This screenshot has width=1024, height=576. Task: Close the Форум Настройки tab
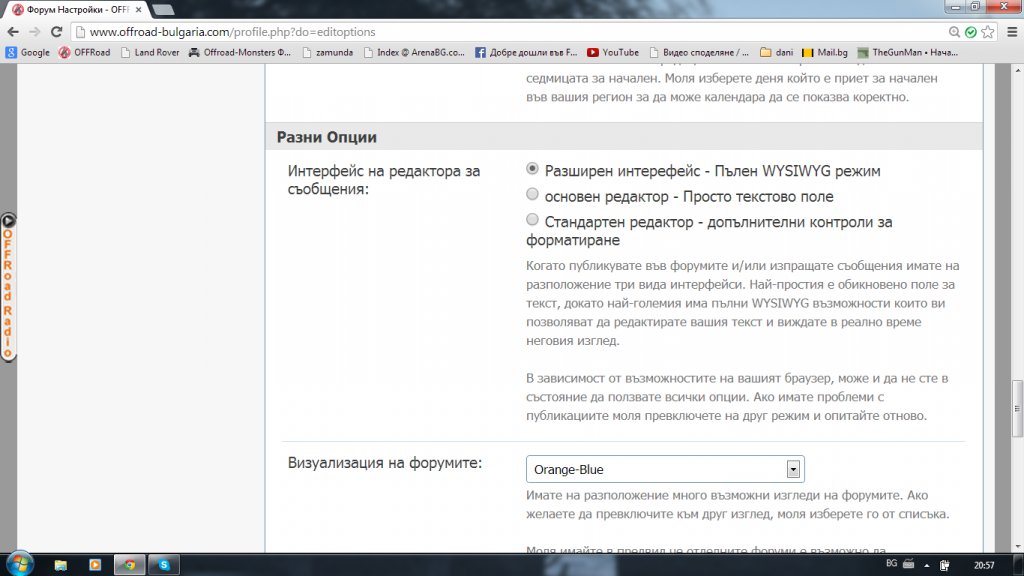tap(138, 10)
